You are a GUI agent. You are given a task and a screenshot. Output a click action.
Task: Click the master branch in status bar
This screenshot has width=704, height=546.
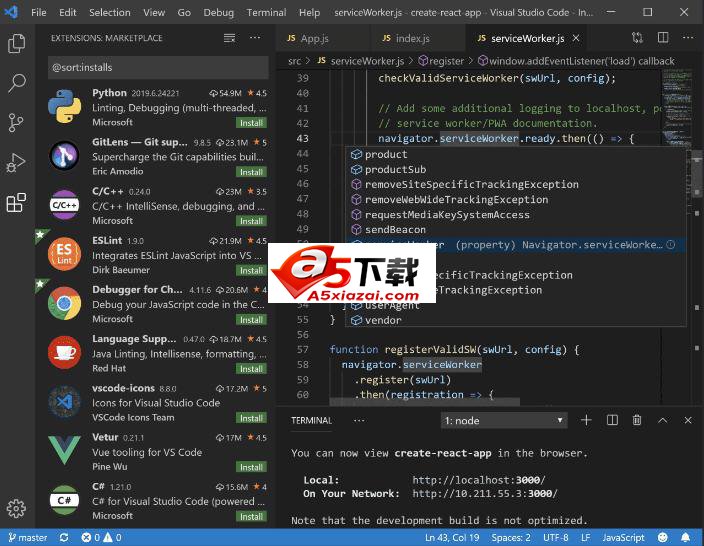[28, 537]
